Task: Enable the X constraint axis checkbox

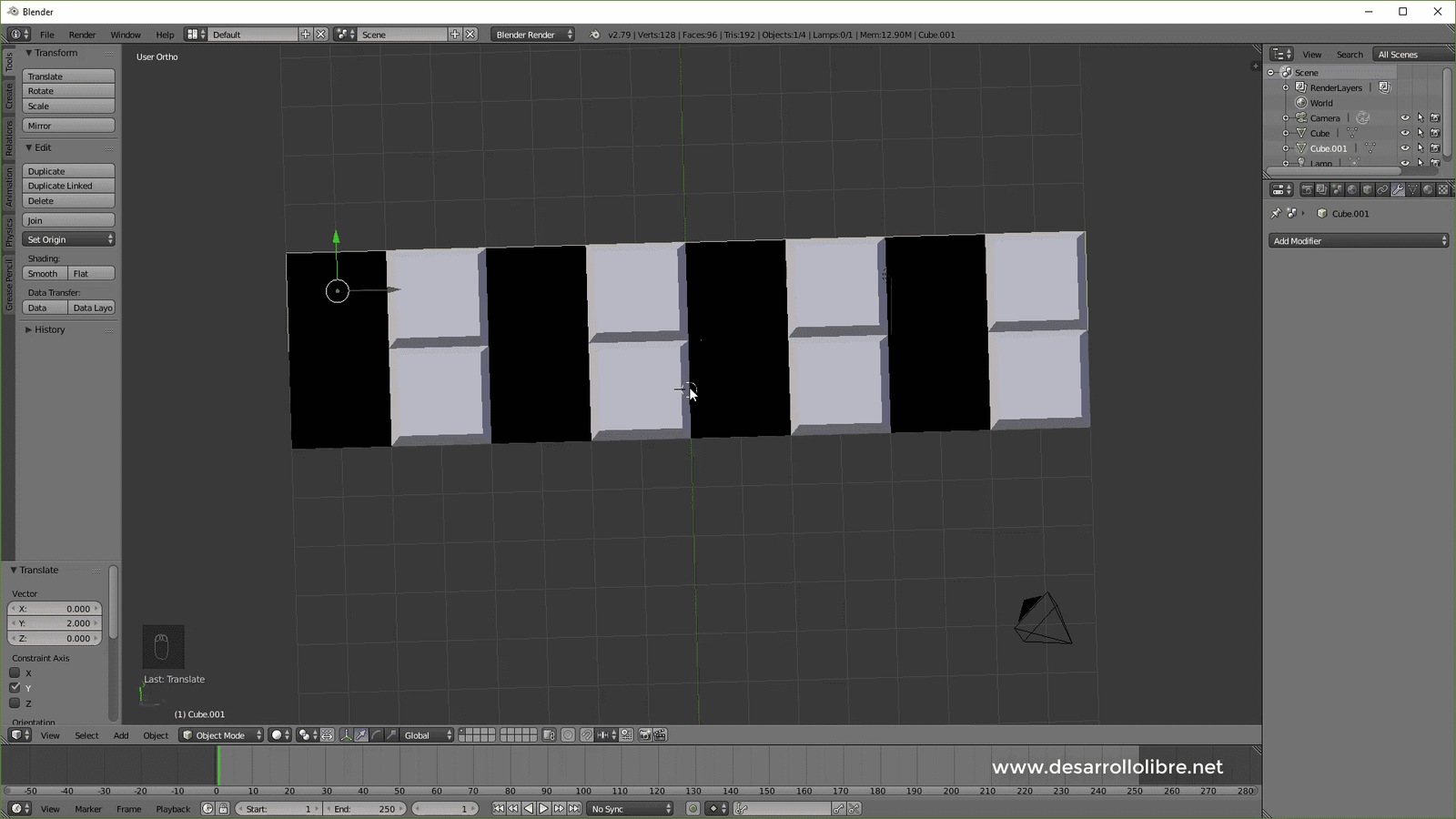Action: (15, 673)
